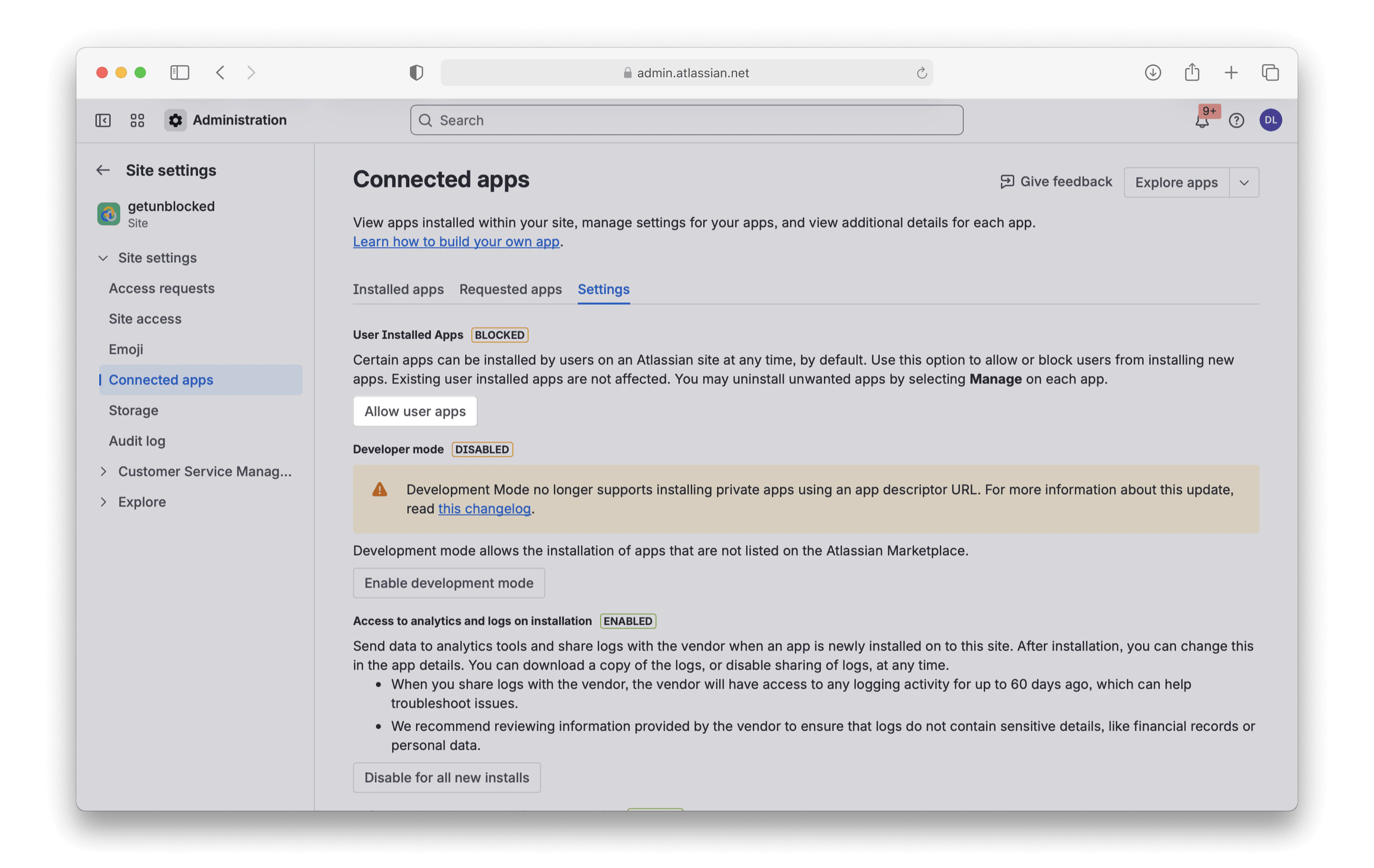The height and width of the screenshot is (868, 1374).
Task: Expand the Explore section
Action: click(x=103, y=502)
